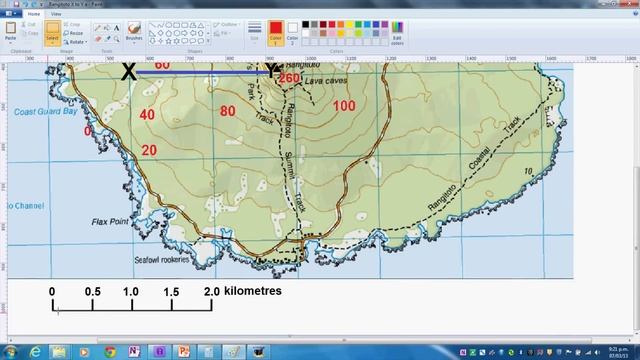
Task: Click the Lava caves label on the map
Action: [326, 81]
